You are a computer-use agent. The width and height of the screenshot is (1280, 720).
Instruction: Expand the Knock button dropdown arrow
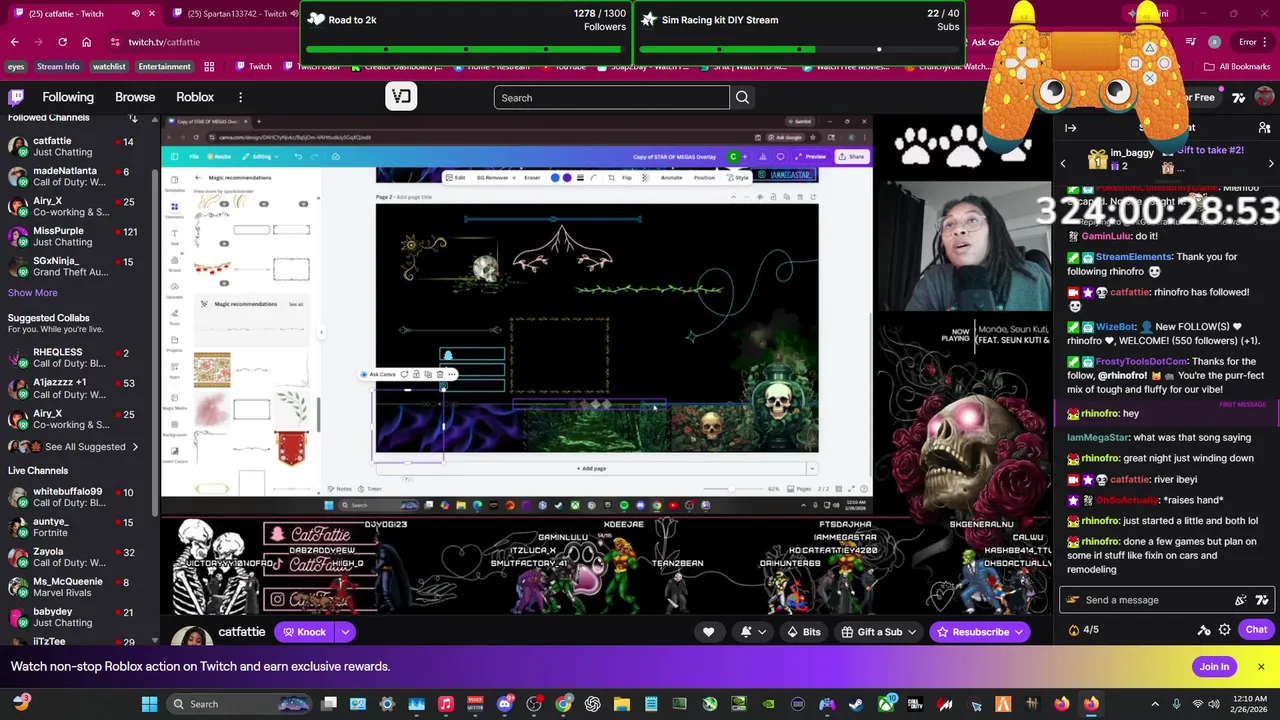click(x=345, y=632)
